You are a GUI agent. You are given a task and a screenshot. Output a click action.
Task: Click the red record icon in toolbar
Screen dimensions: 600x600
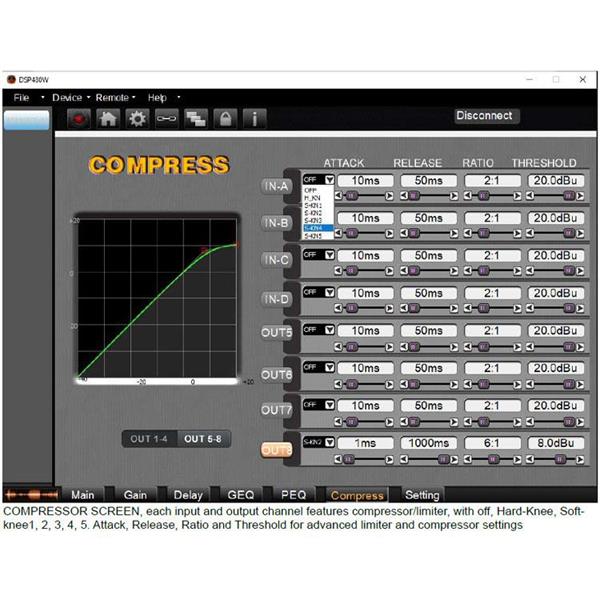pyautogui.click(x=81, y=119)
